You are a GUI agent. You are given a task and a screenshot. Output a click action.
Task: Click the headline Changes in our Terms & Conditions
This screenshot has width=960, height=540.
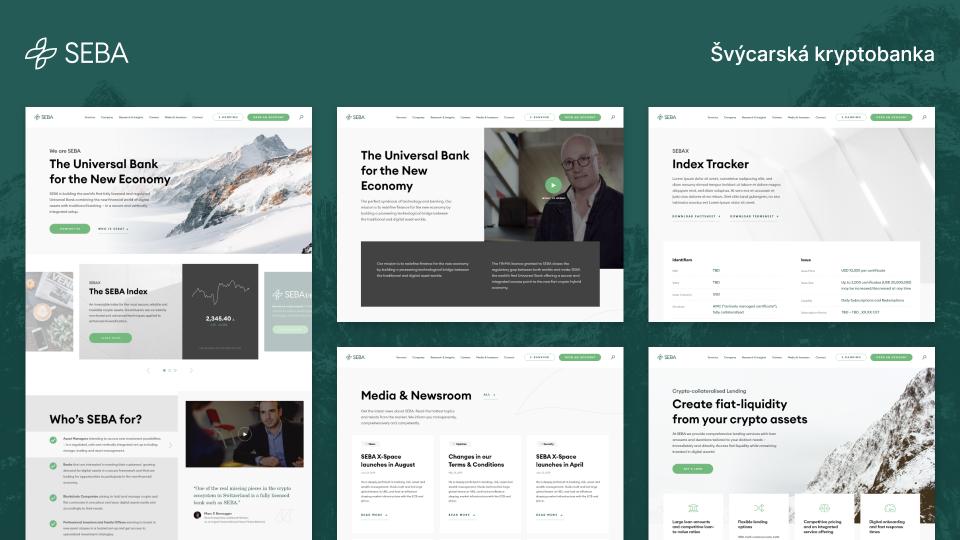pos(476,460)
